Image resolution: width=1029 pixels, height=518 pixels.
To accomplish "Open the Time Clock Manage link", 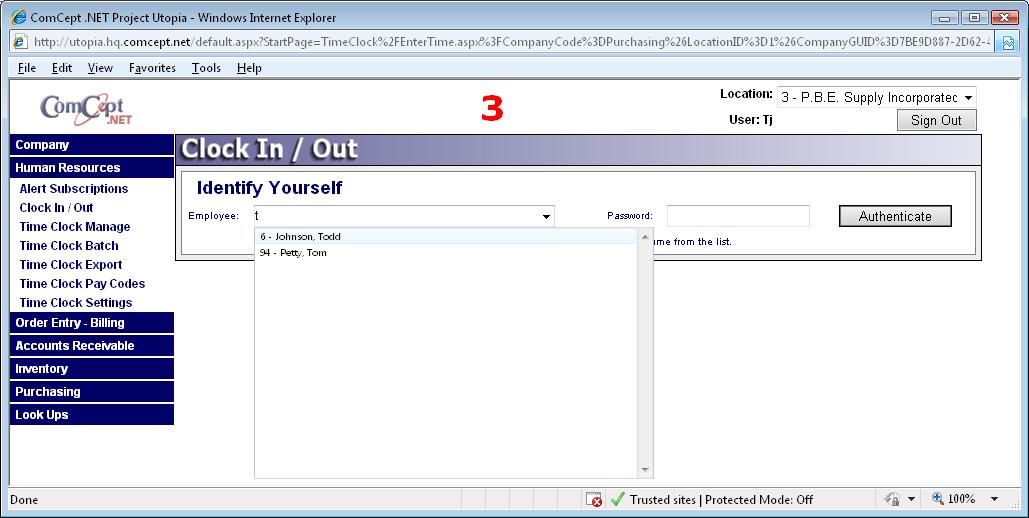I will pyautogui.click(x=75, y=227).
